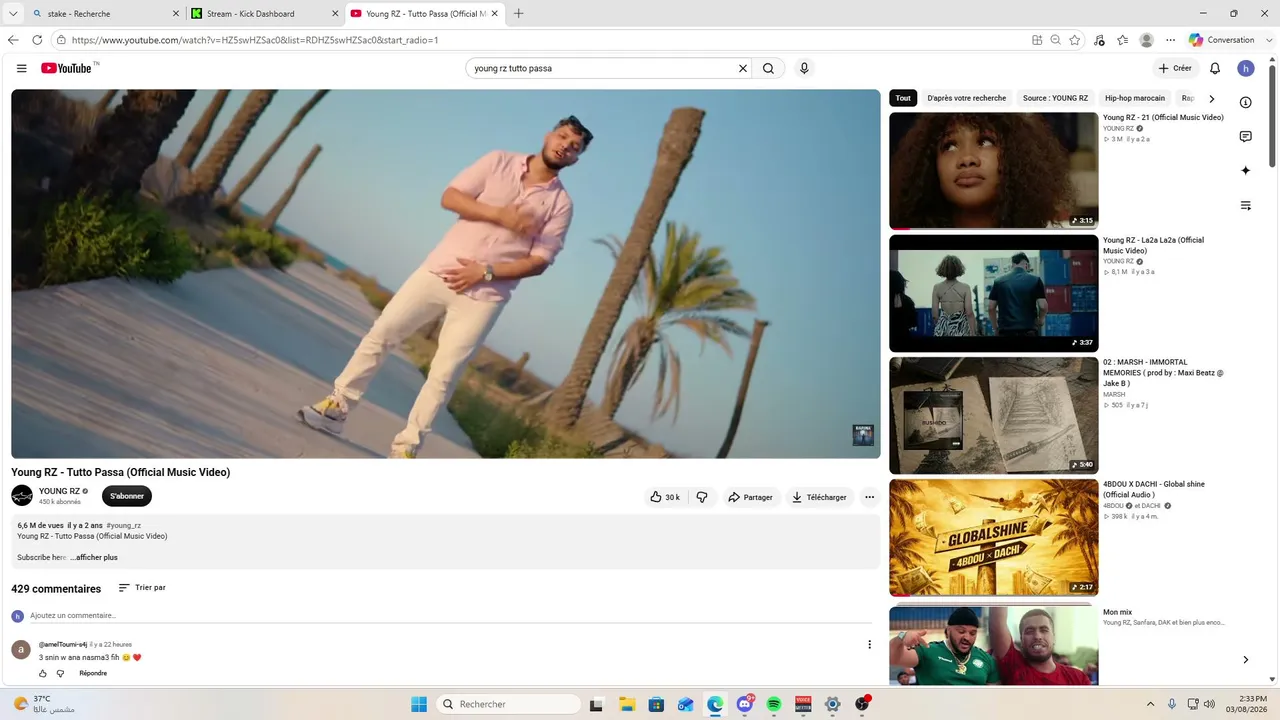Expand the Mon mix playlist chevron
This screenshot has height=720, width=1280.
tap(1245, 660)
